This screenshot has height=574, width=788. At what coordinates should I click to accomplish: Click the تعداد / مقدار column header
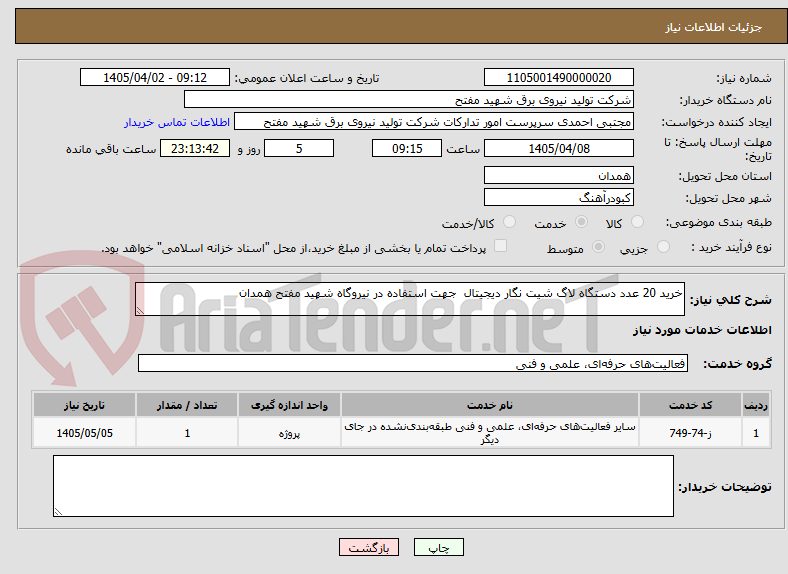pos(187,405)
